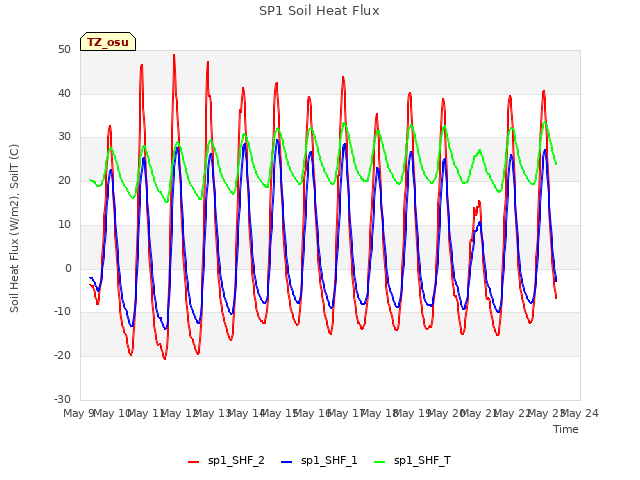The height and width of the screenshot is (480, 640).
Task: Select the sp1_SHF_T legend label
Action: [x=422, y=460]
